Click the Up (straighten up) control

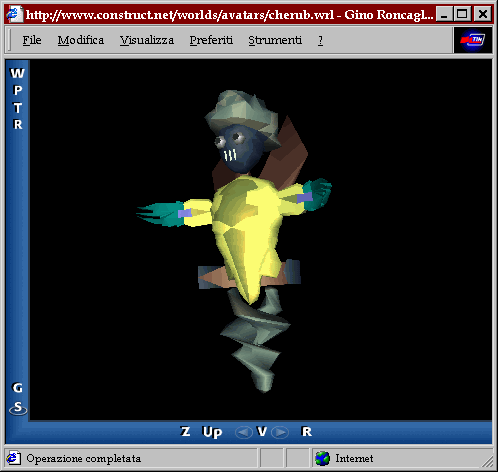click(x=212, y=432)
